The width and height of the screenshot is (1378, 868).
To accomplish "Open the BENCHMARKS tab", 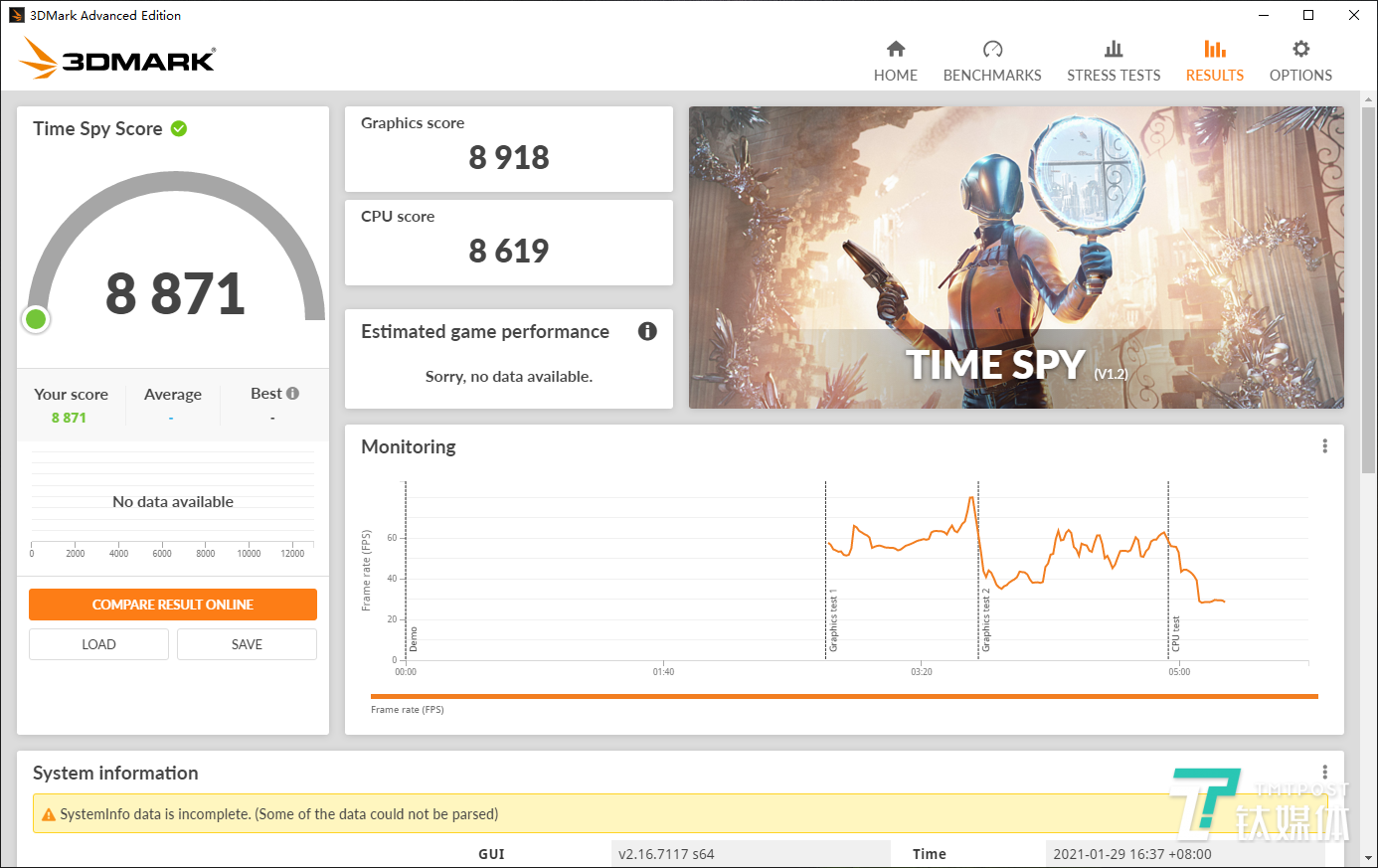I will (992, 62).
